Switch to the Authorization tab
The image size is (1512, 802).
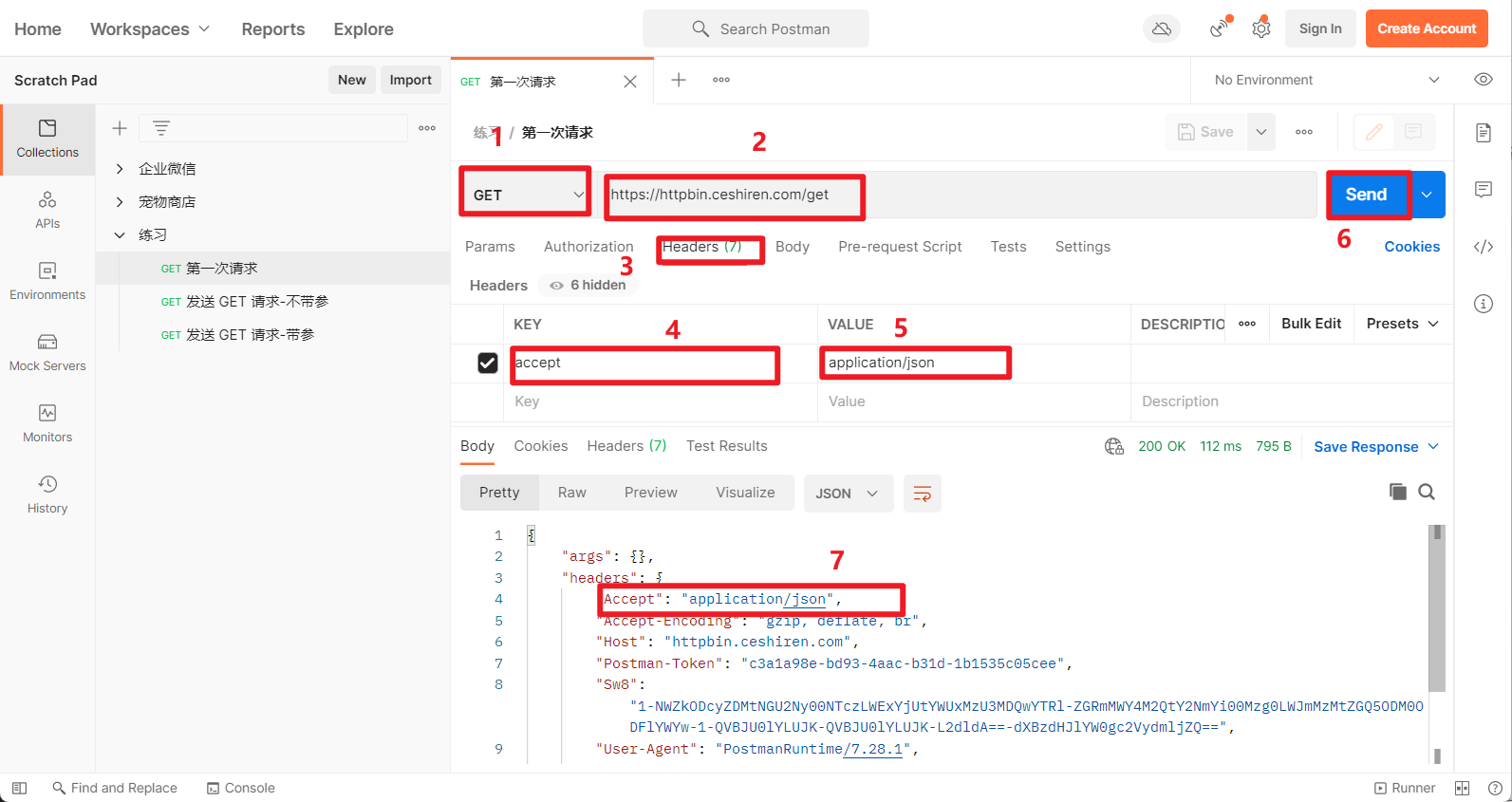588,247
